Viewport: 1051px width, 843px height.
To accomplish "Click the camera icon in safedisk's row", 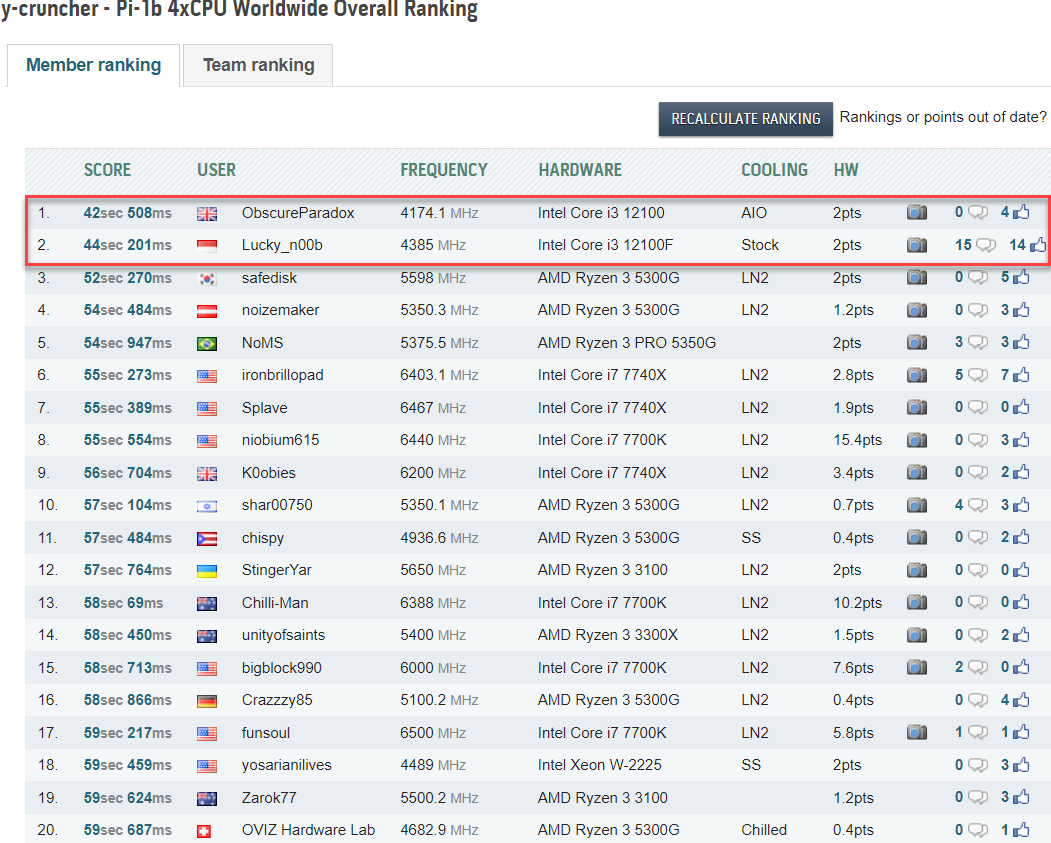I will pyautogui.click(x=916, y=278).
